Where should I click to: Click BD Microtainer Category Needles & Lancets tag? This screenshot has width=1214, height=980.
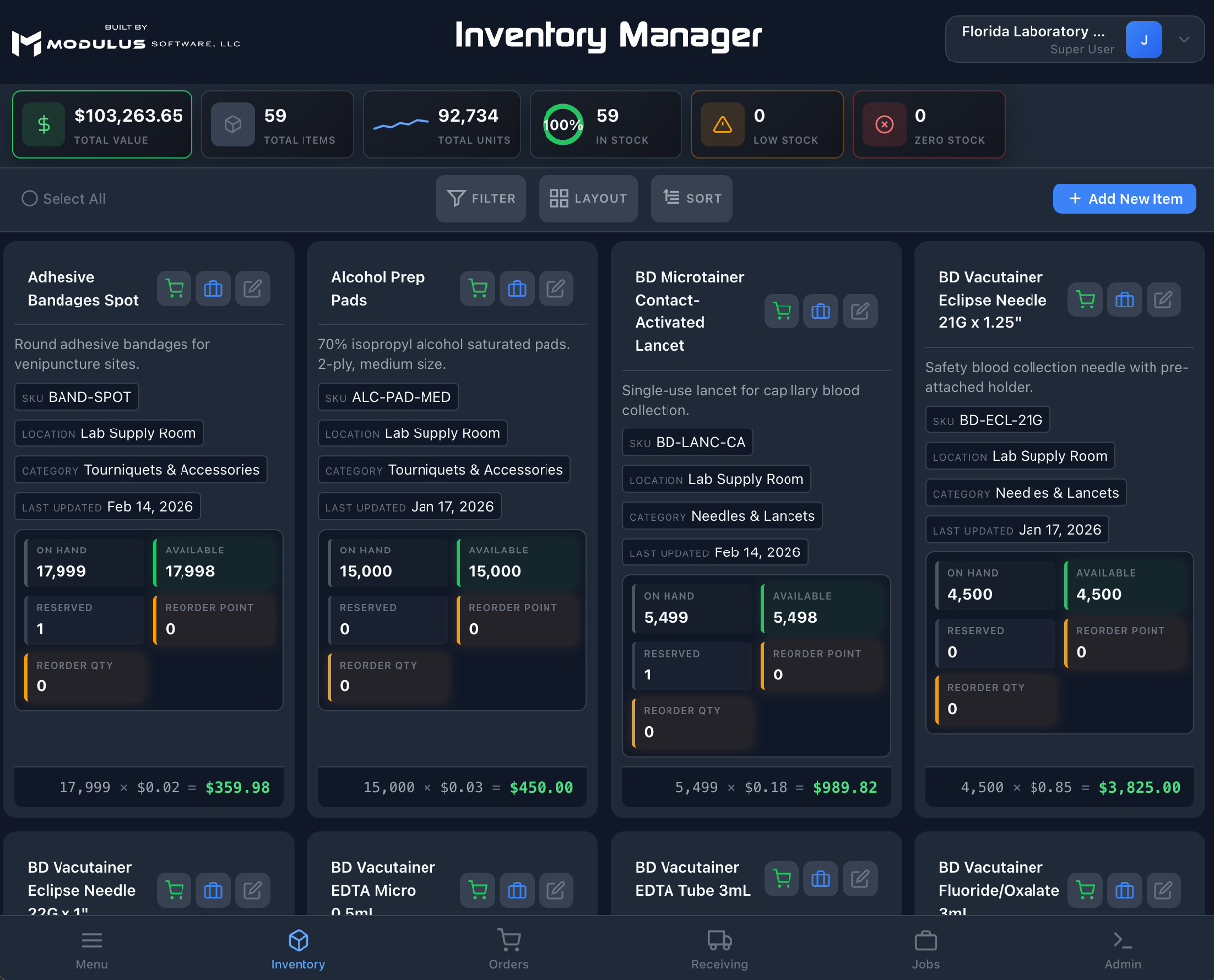click(x=722, y=516)
